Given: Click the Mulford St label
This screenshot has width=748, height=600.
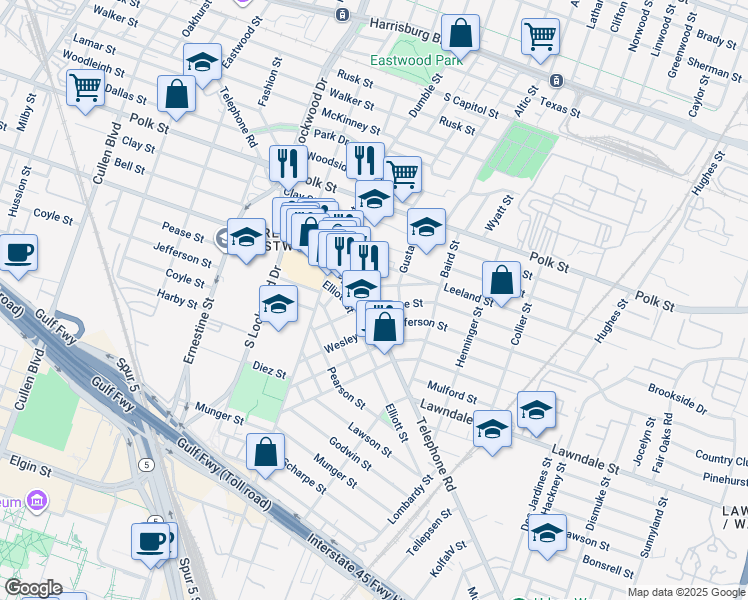Looking at the screenshot, I should point(452,392).
